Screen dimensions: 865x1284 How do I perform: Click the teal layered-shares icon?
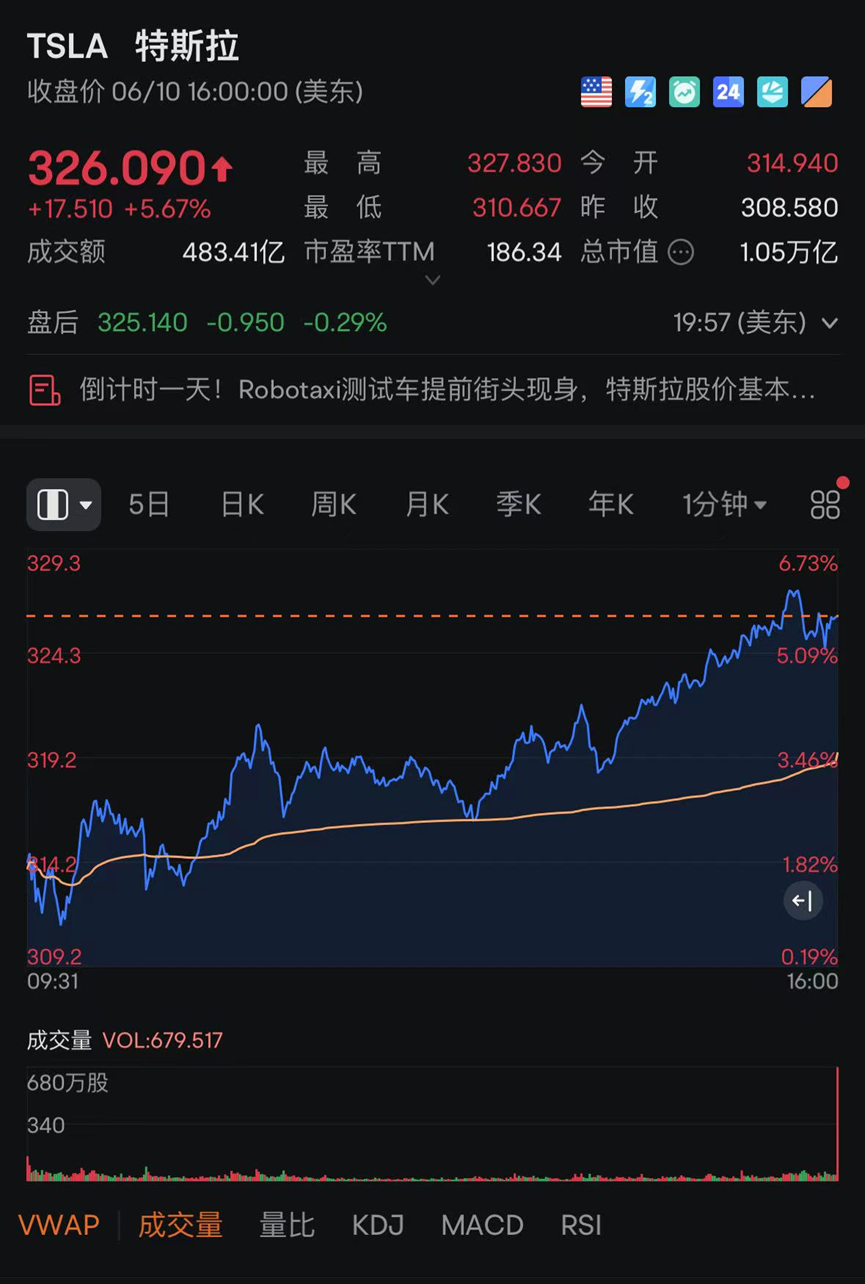(x=772, y=92)
